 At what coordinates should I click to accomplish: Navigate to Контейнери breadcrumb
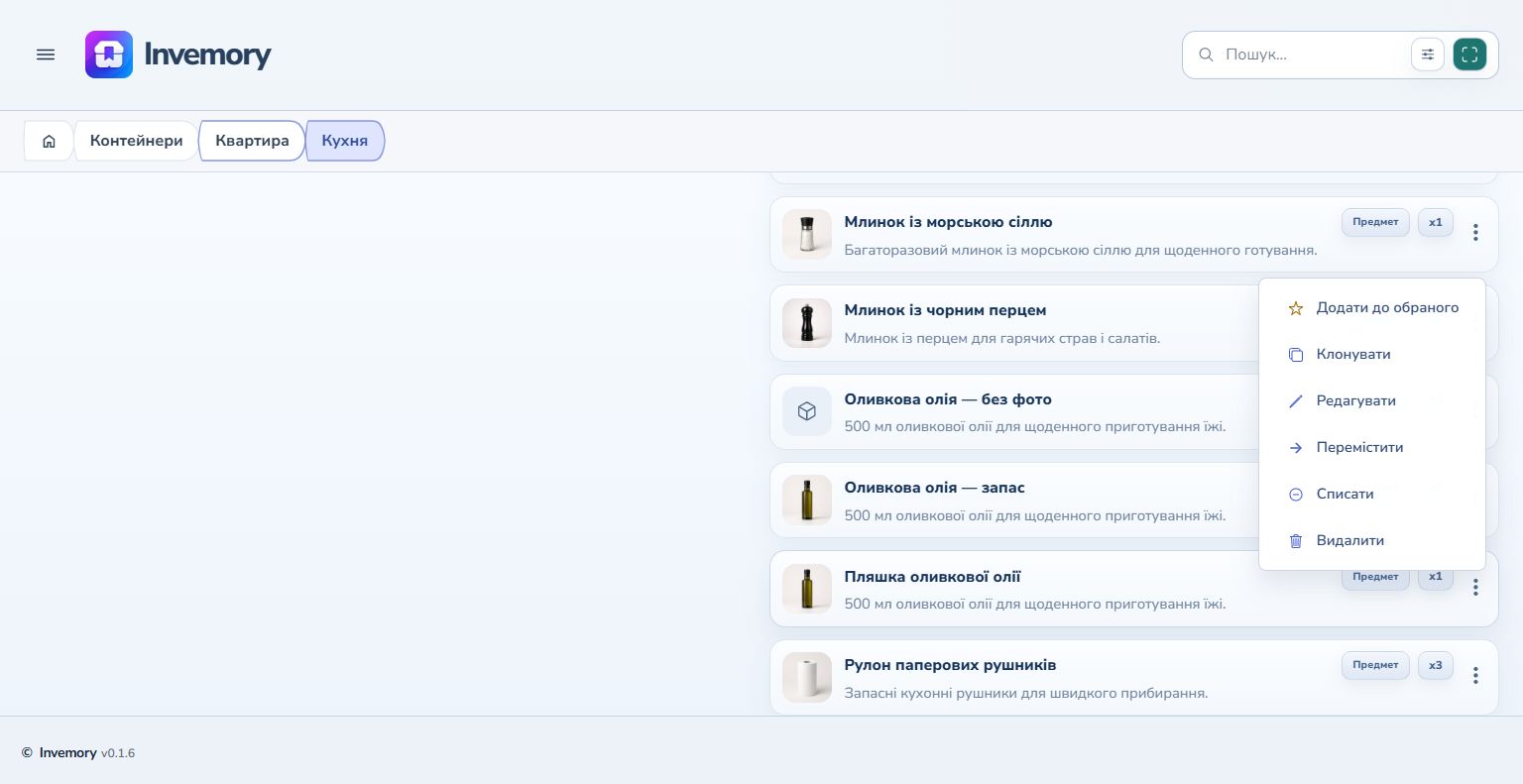[x=136, y=141]
